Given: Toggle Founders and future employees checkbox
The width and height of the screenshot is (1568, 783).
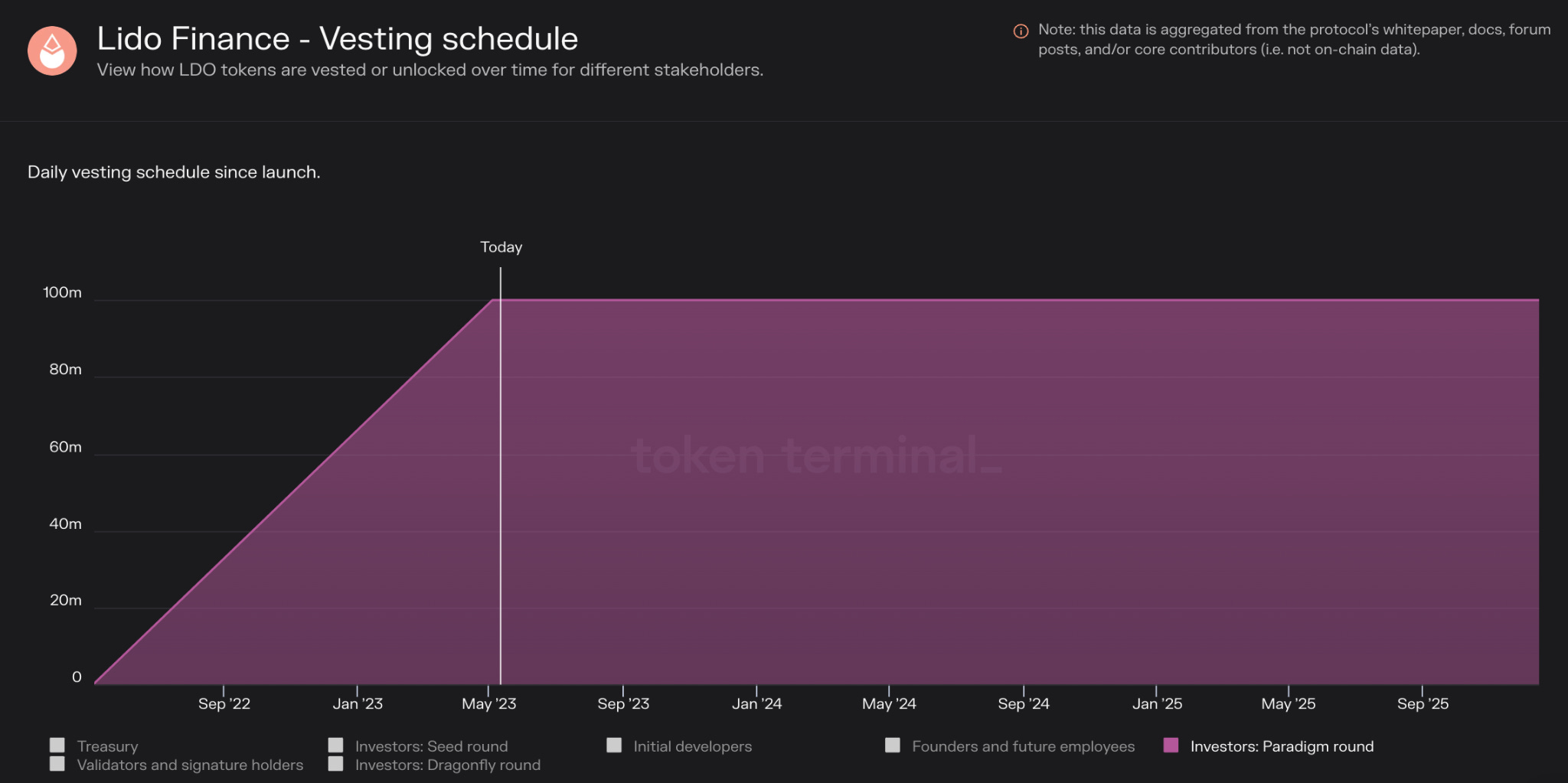Looking at the screenshot, I should pyautogui.click(x=893, y=745).
